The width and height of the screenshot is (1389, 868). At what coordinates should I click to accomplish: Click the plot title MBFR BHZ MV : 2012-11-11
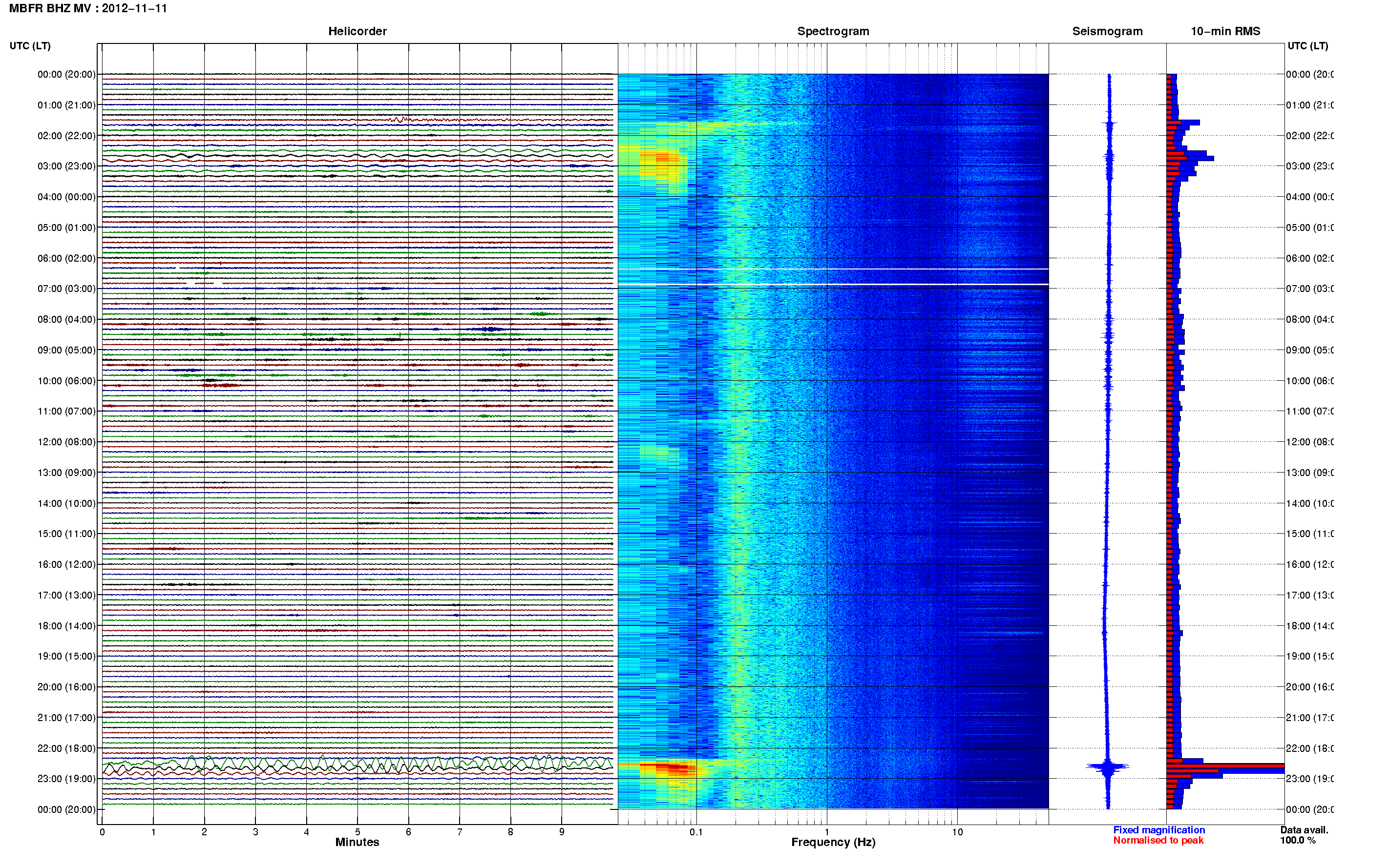pos(88,9)
